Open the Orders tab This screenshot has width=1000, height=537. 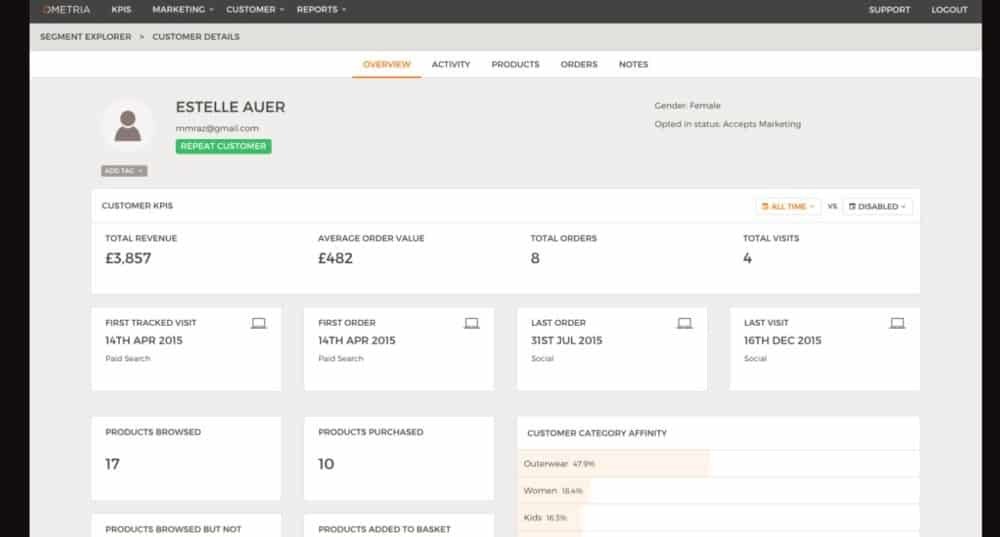pyautogui.click(x=579, y=64)
